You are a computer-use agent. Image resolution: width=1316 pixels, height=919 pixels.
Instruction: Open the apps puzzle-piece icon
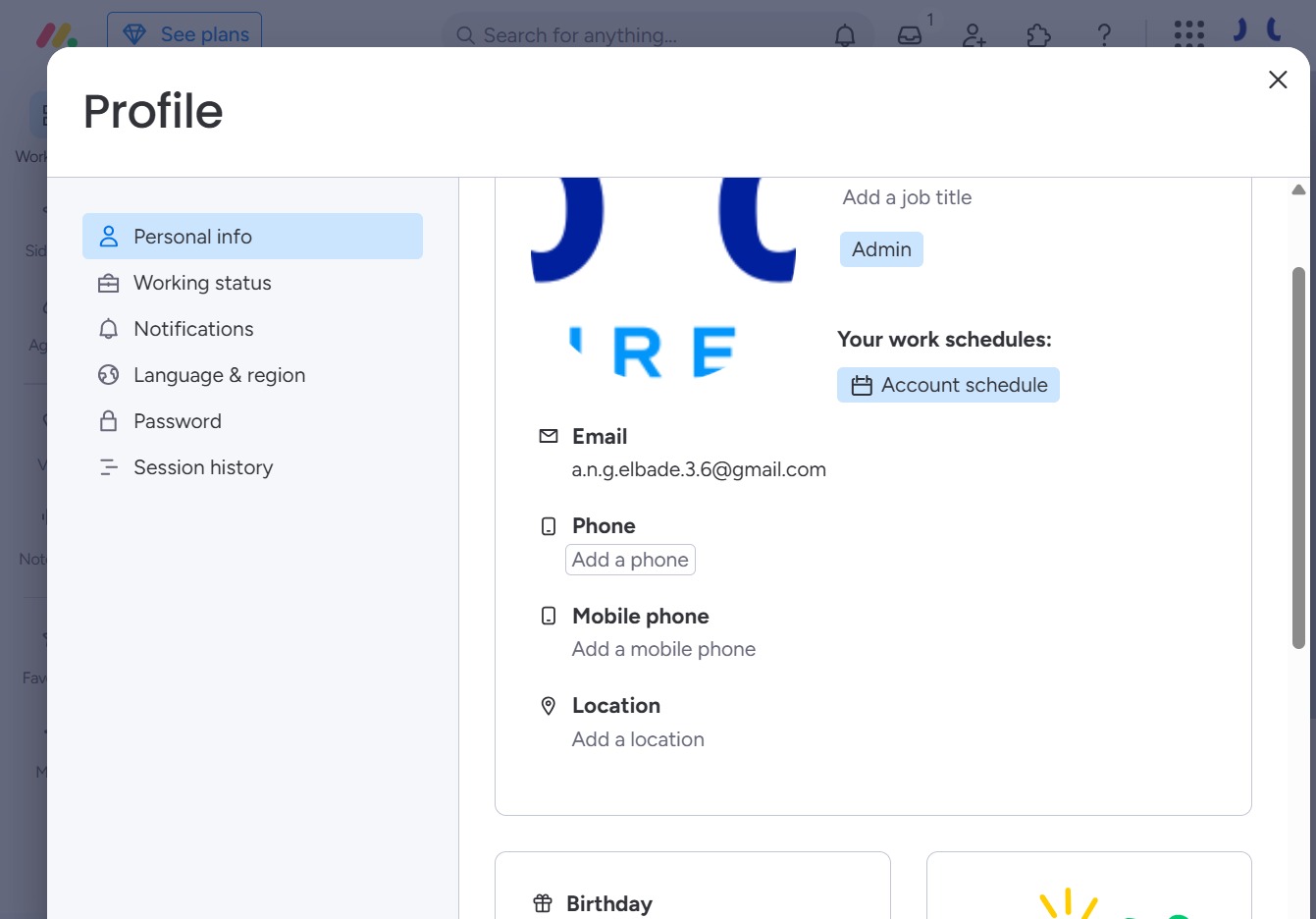coord(1038,35)
